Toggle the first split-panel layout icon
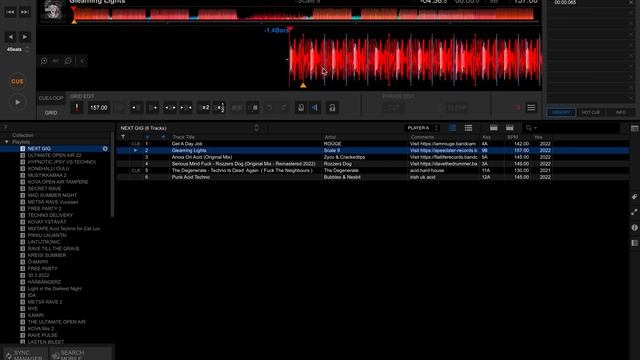 coord(493,128)
